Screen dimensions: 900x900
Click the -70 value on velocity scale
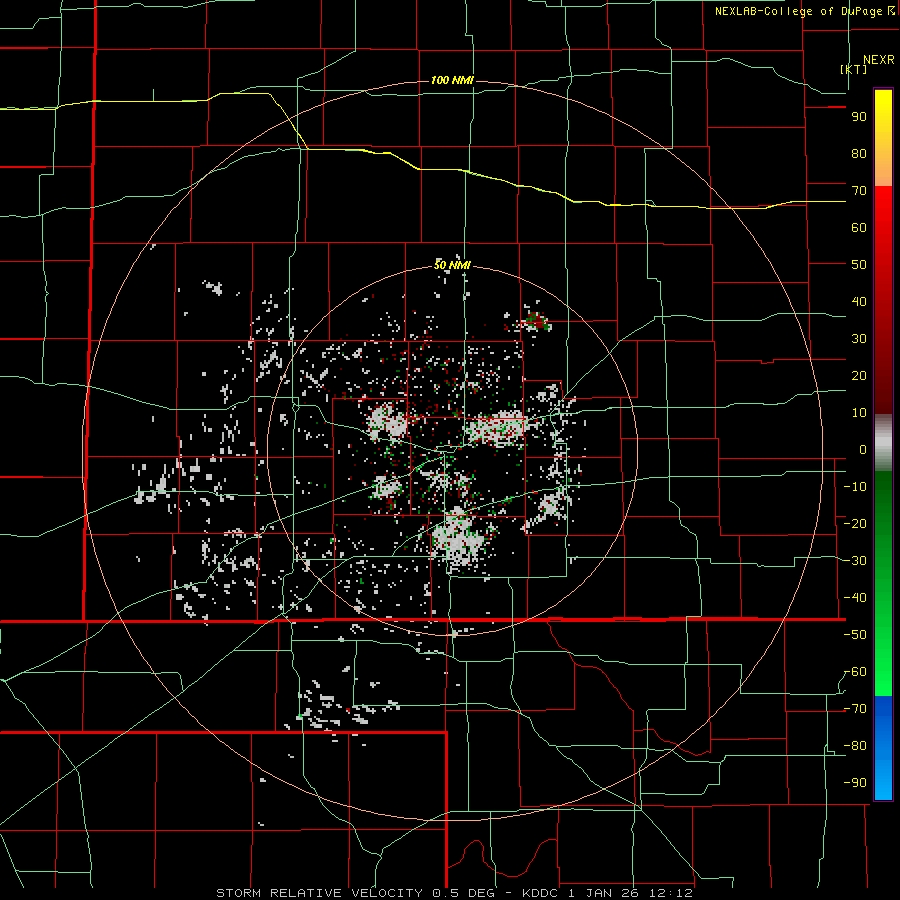(855, 709)
